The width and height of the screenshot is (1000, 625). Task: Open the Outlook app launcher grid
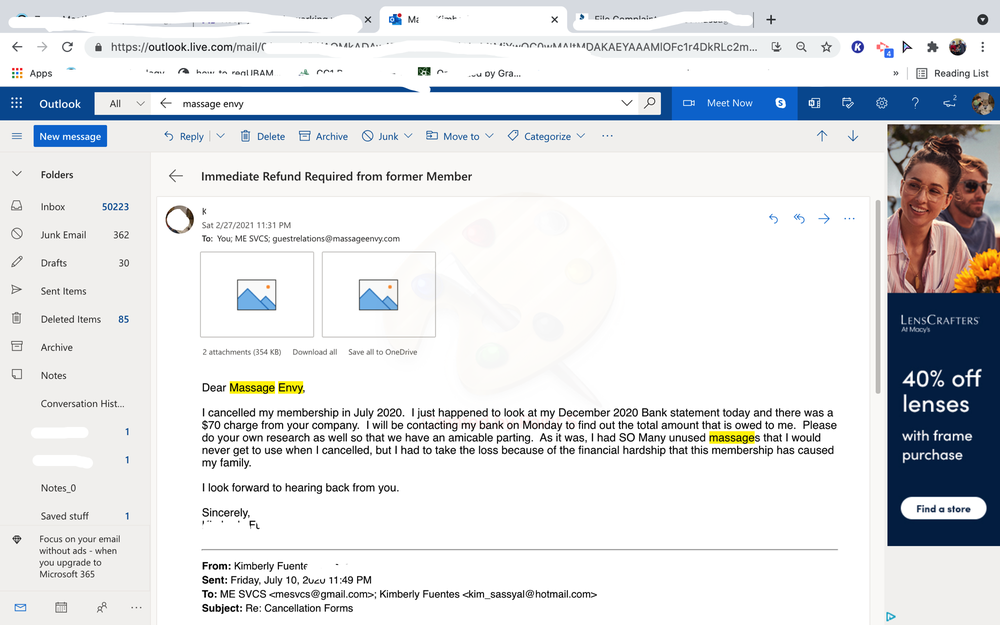pos(16,103)
